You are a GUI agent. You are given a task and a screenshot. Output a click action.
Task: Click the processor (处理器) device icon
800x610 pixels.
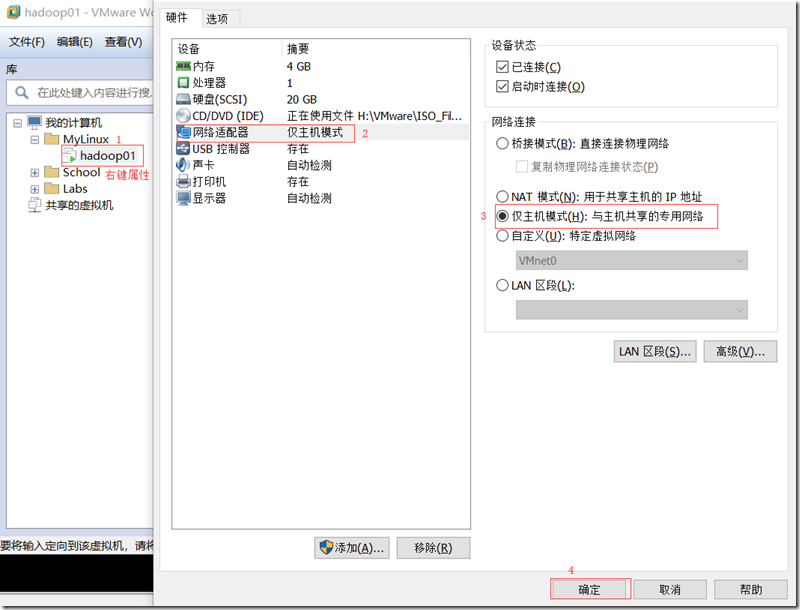click(183, 83)
